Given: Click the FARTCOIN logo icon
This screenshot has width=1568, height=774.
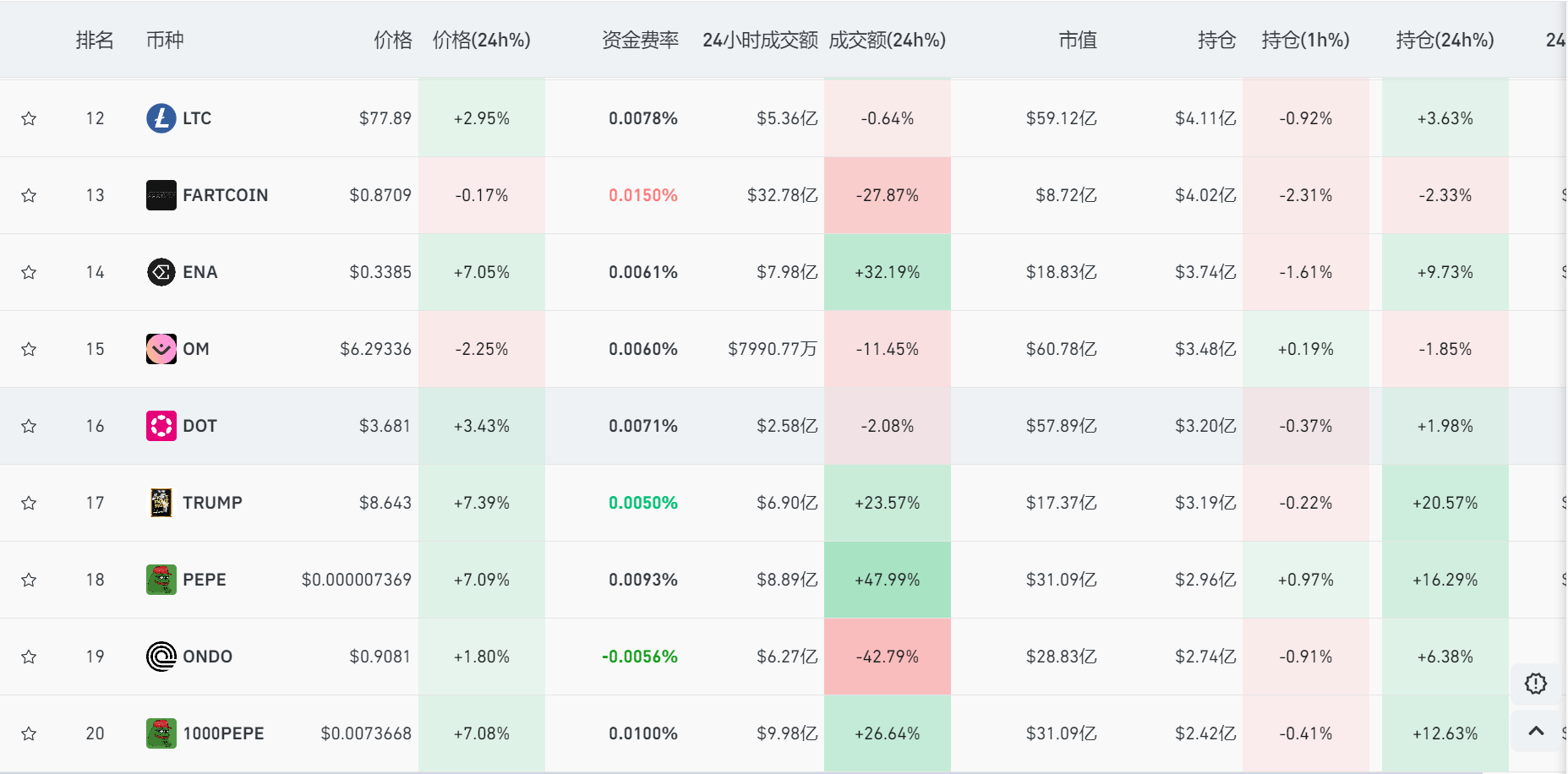Looking at the screenshot, I should (161, 195).
